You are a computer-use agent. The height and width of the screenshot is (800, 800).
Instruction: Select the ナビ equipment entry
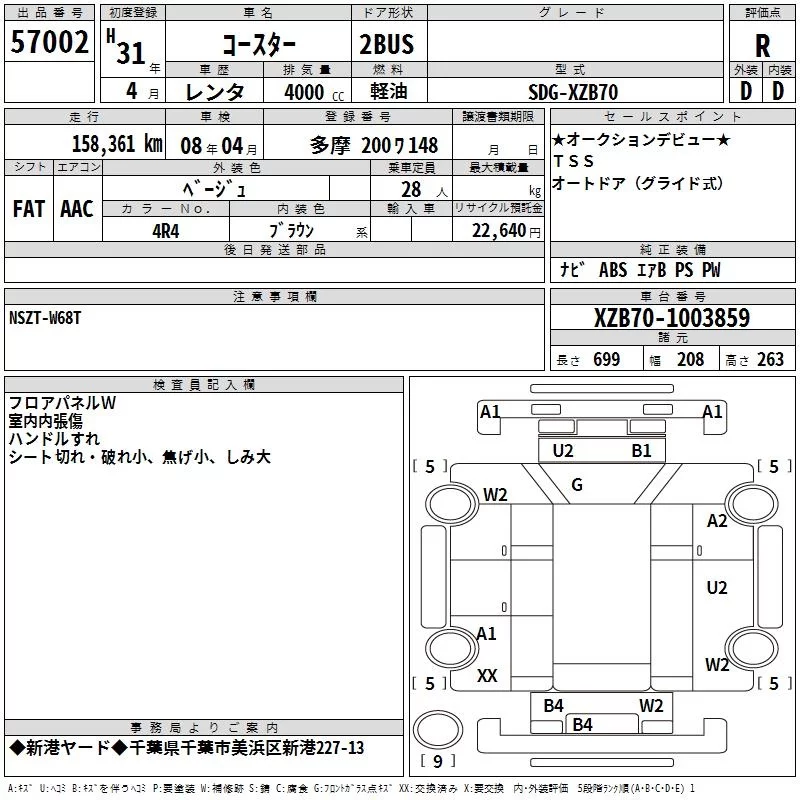pyautogui.click(x=572, y=269)
